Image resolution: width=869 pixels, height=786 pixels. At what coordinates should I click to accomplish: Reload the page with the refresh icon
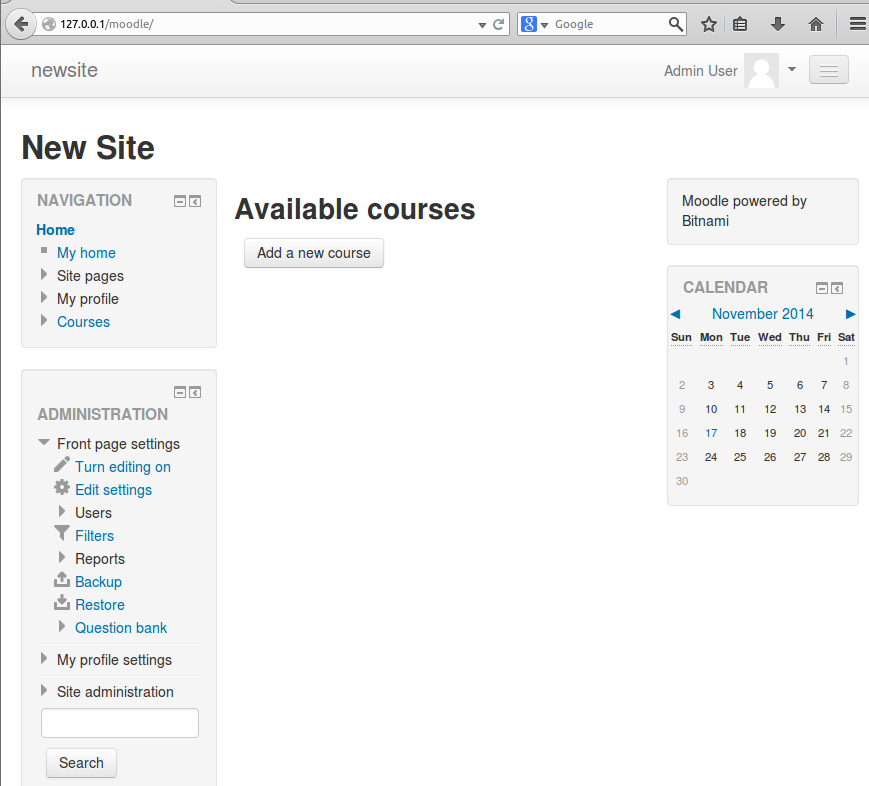tap(498, 24)
